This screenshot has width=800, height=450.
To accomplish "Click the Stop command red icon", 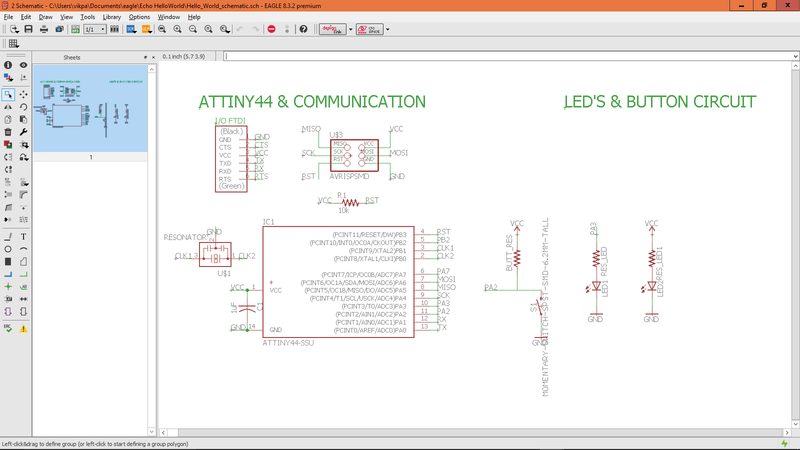I will (x=271, y=29).
